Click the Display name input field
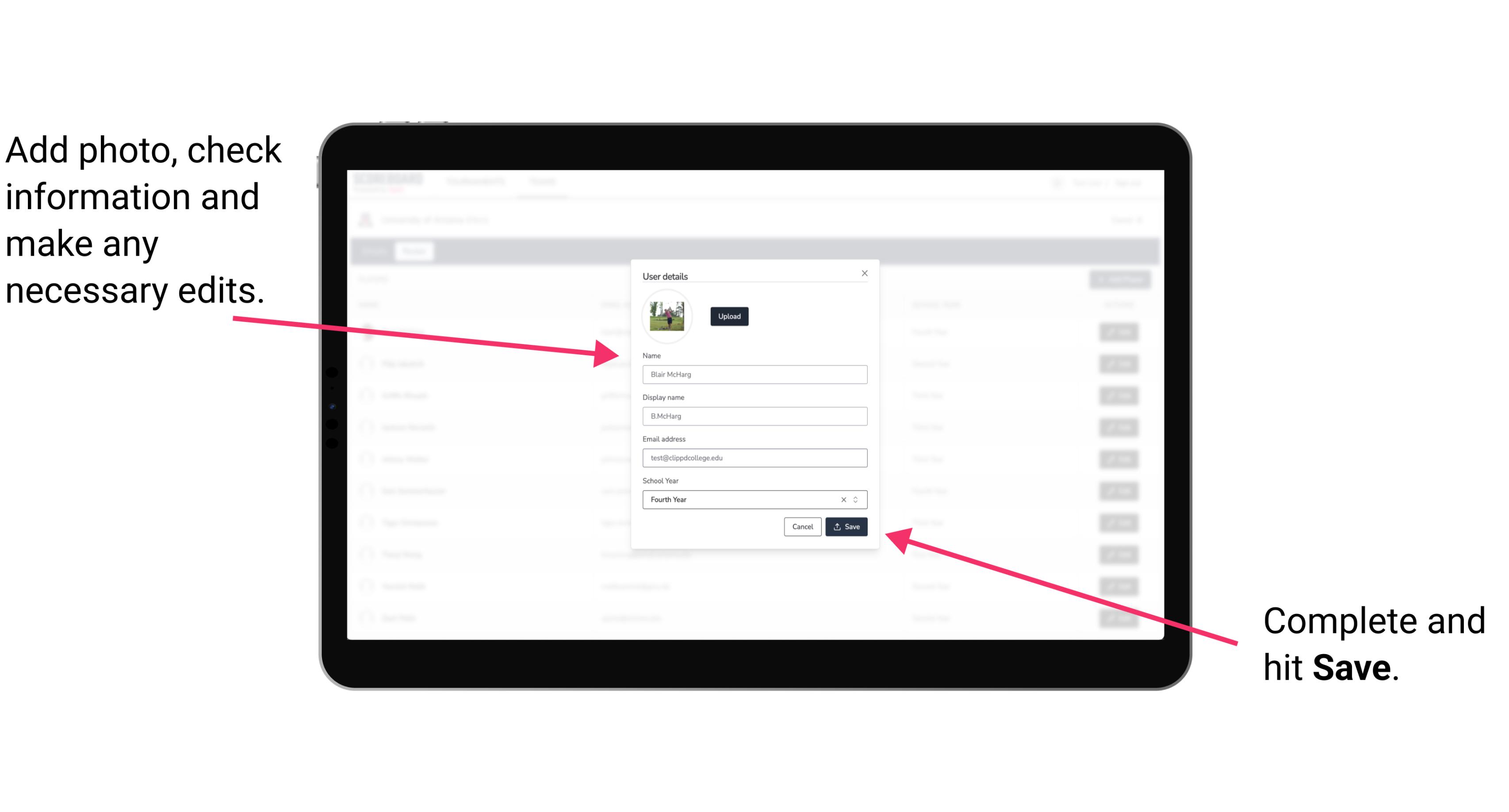 [755, 417]
